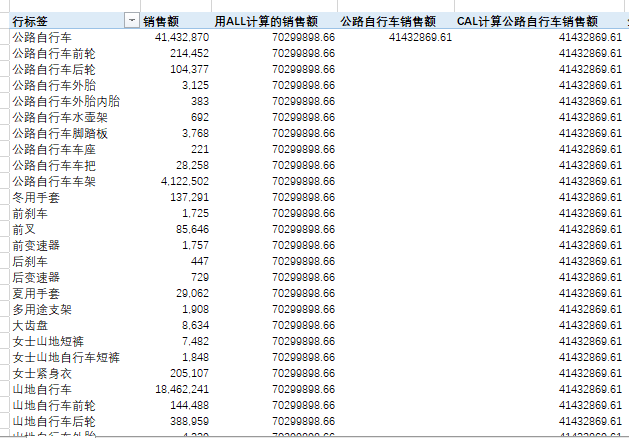This screenshot has height=438, width=629.
Task: Select the sales value 3,125
Action: point(195,85)
